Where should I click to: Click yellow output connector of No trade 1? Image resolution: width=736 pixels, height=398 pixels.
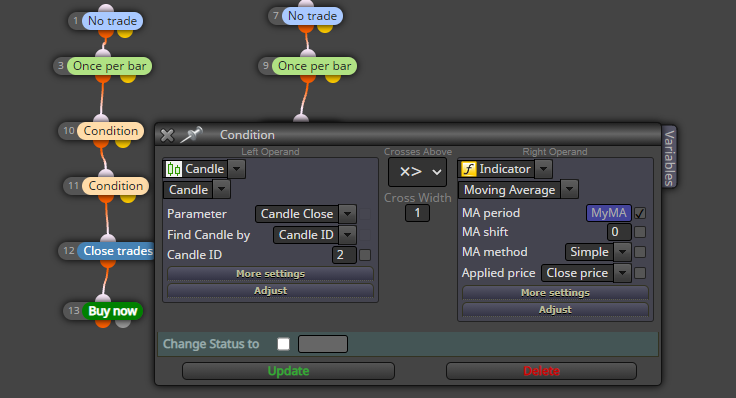click(x=125, y=33)
